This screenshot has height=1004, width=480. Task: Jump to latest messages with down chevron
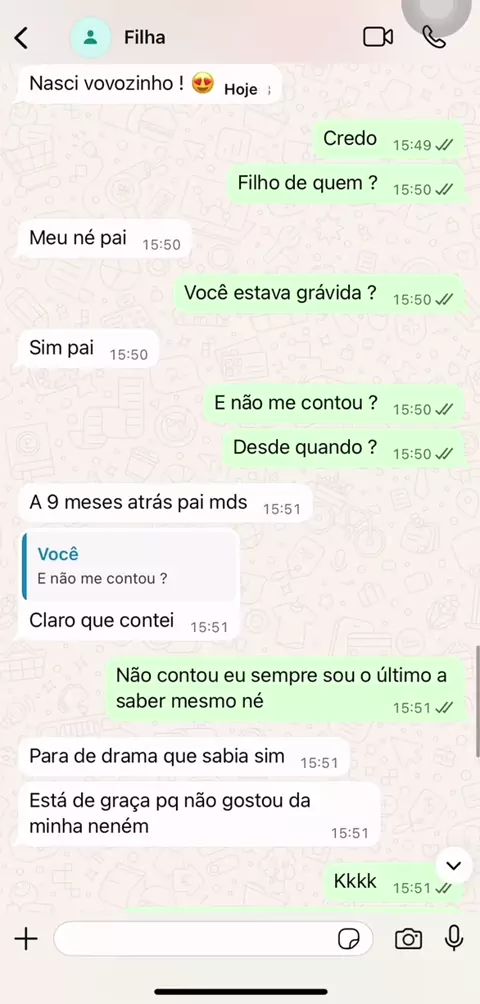tap(454, 866)
